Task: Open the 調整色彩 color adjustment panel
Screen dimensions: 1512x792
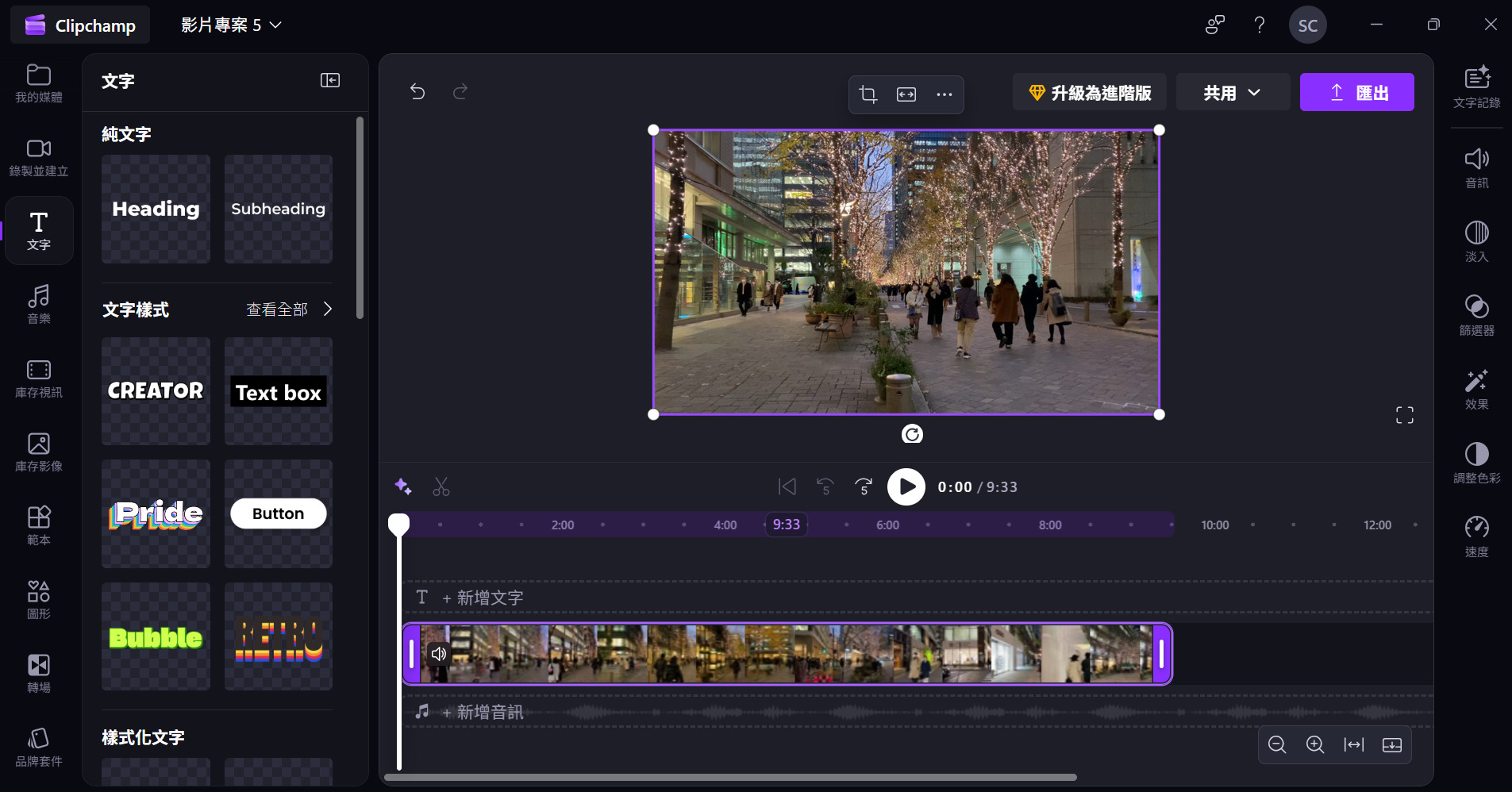Action: [x=1475, y=462]
